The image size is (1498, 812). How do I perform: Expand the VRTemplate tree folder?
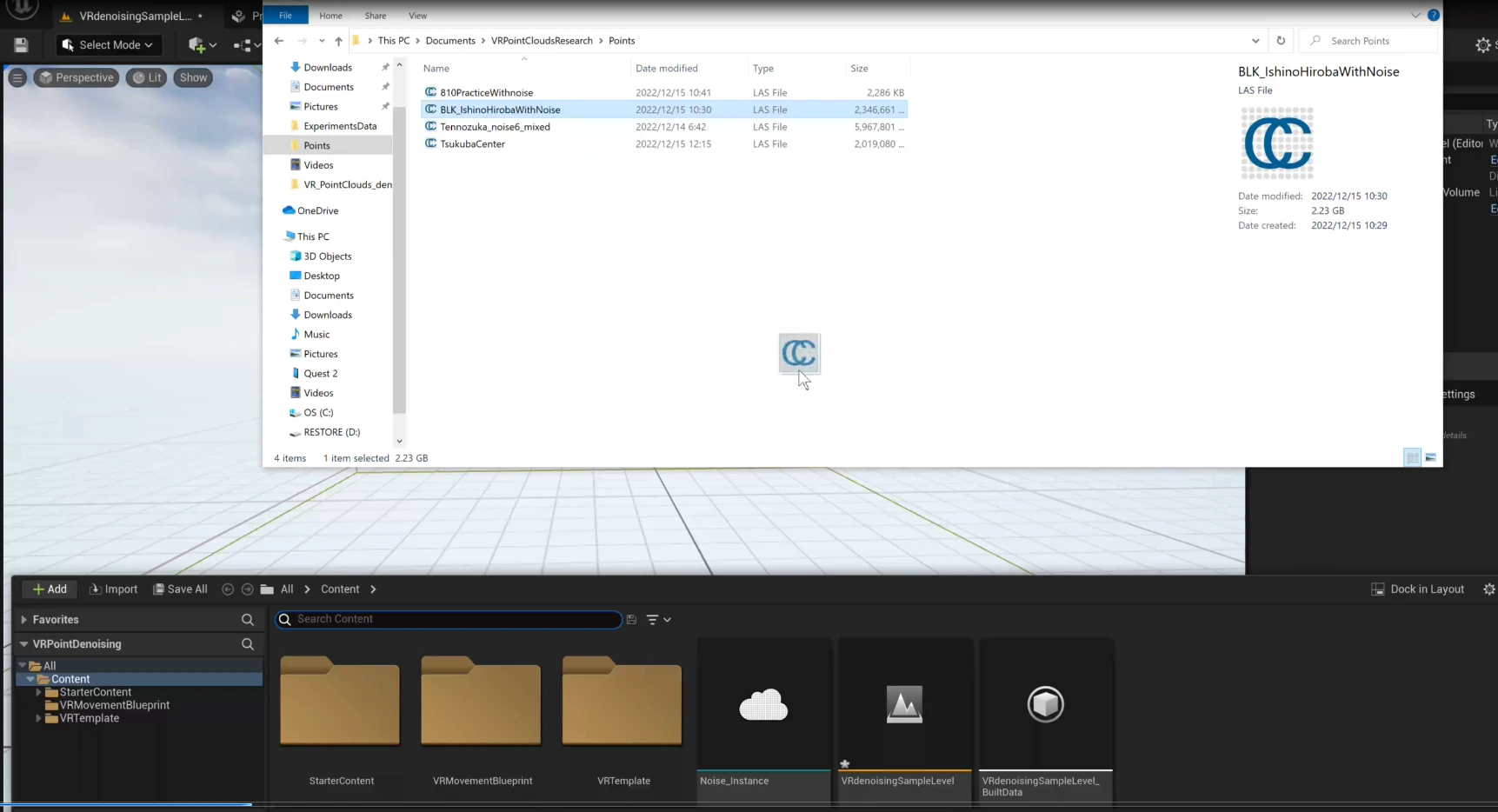pos(38,718)
